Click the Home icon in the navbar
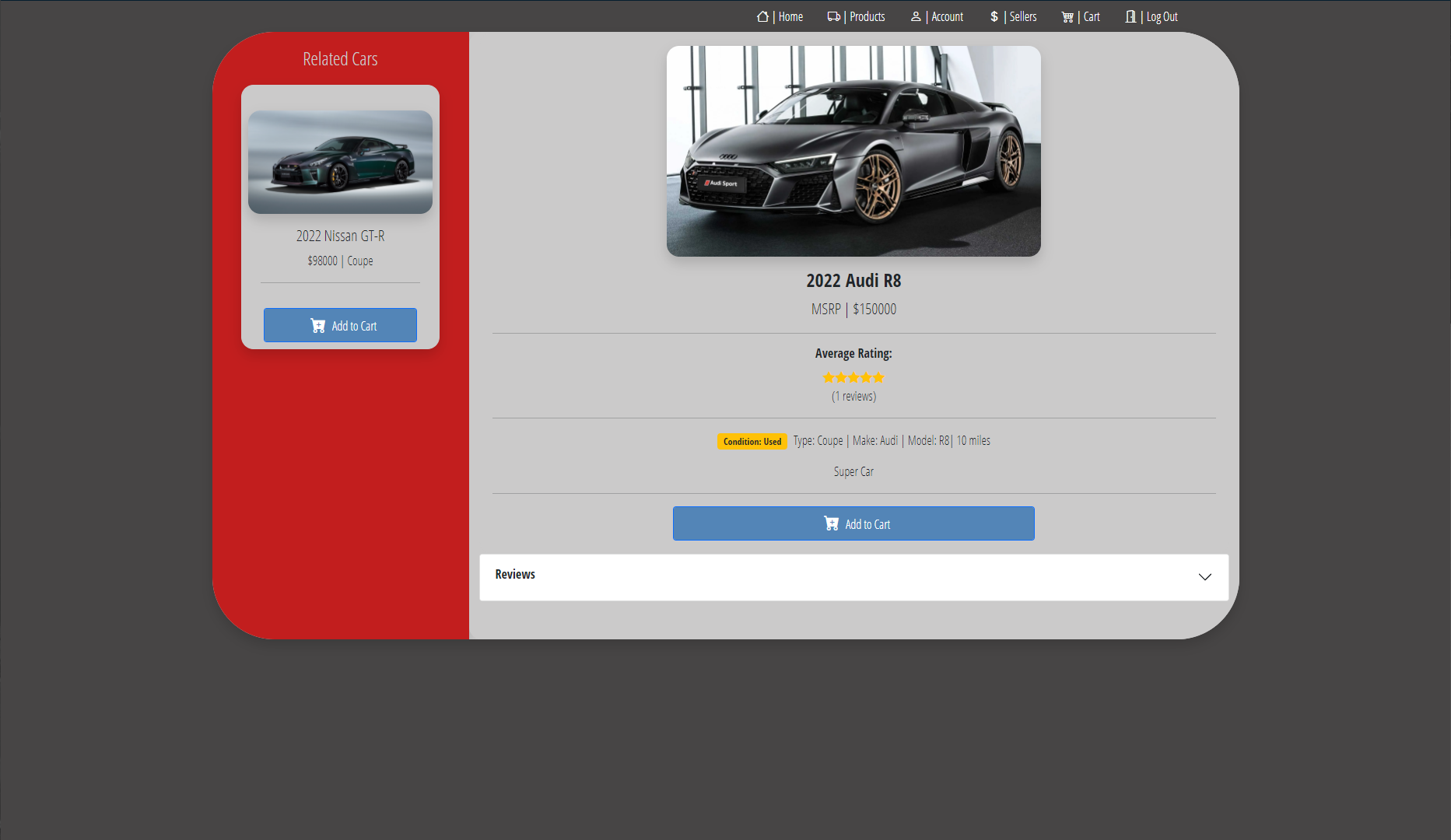This screenshot has height=840, width=1451. click(x=762, y=16)
